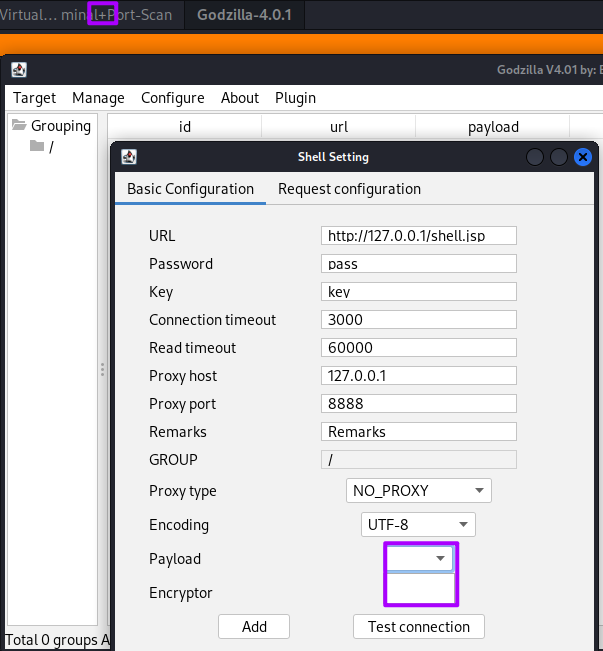The image size is (603, 651).
Task: Click the Proxy port field
Action: [x=419, y=404]
